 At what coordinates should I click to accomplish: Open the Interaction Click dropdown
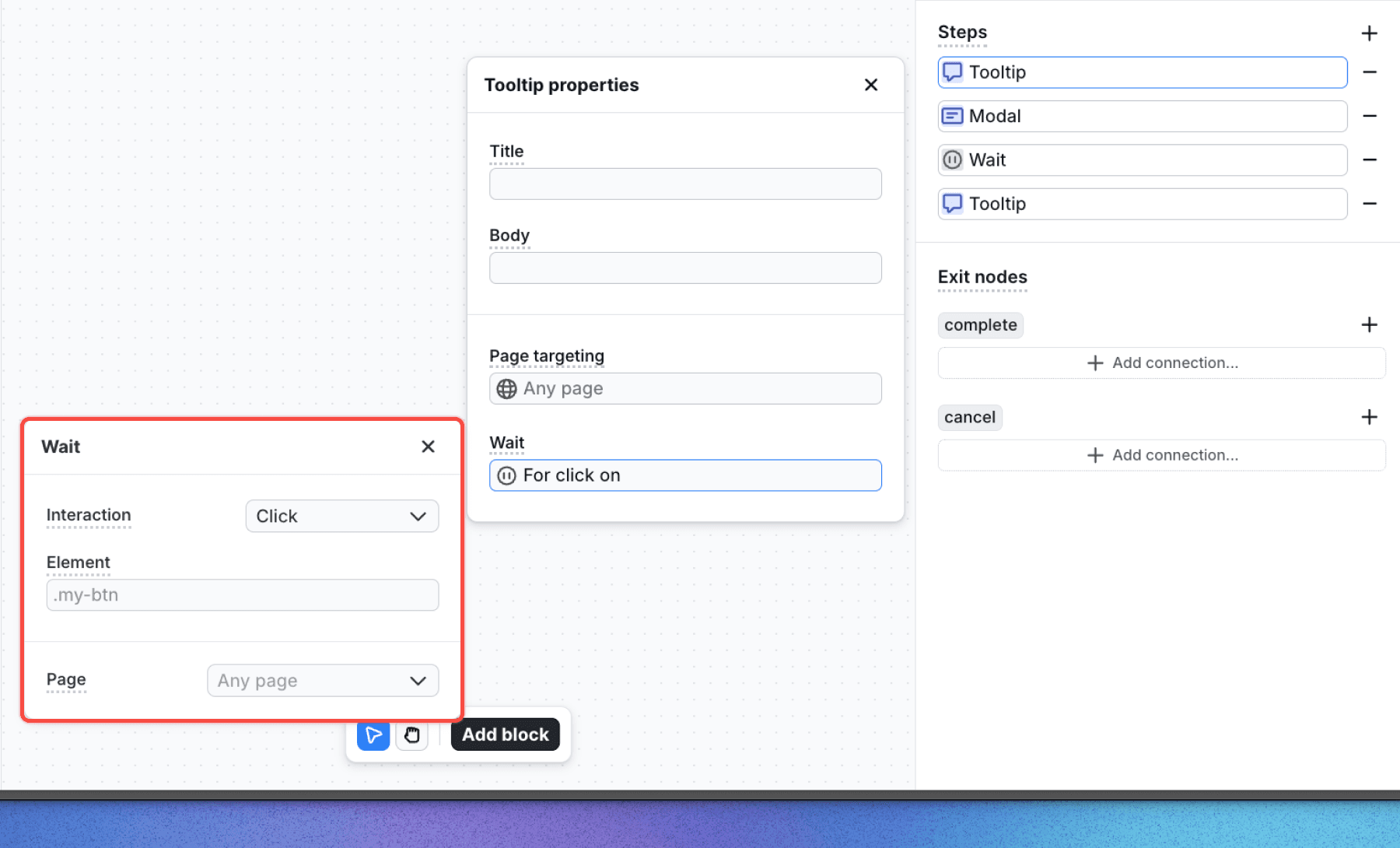341,517
